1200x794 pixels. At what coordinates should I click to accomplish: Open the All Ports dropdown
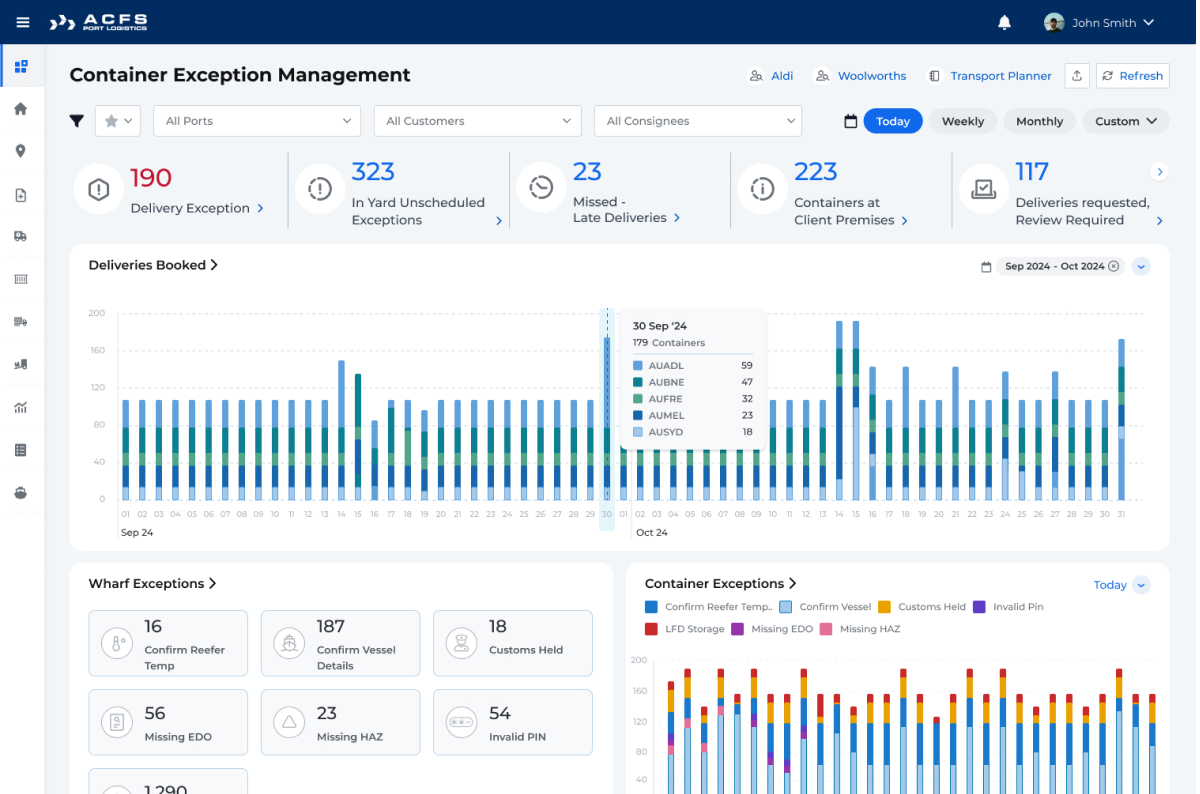coord(257,121)
